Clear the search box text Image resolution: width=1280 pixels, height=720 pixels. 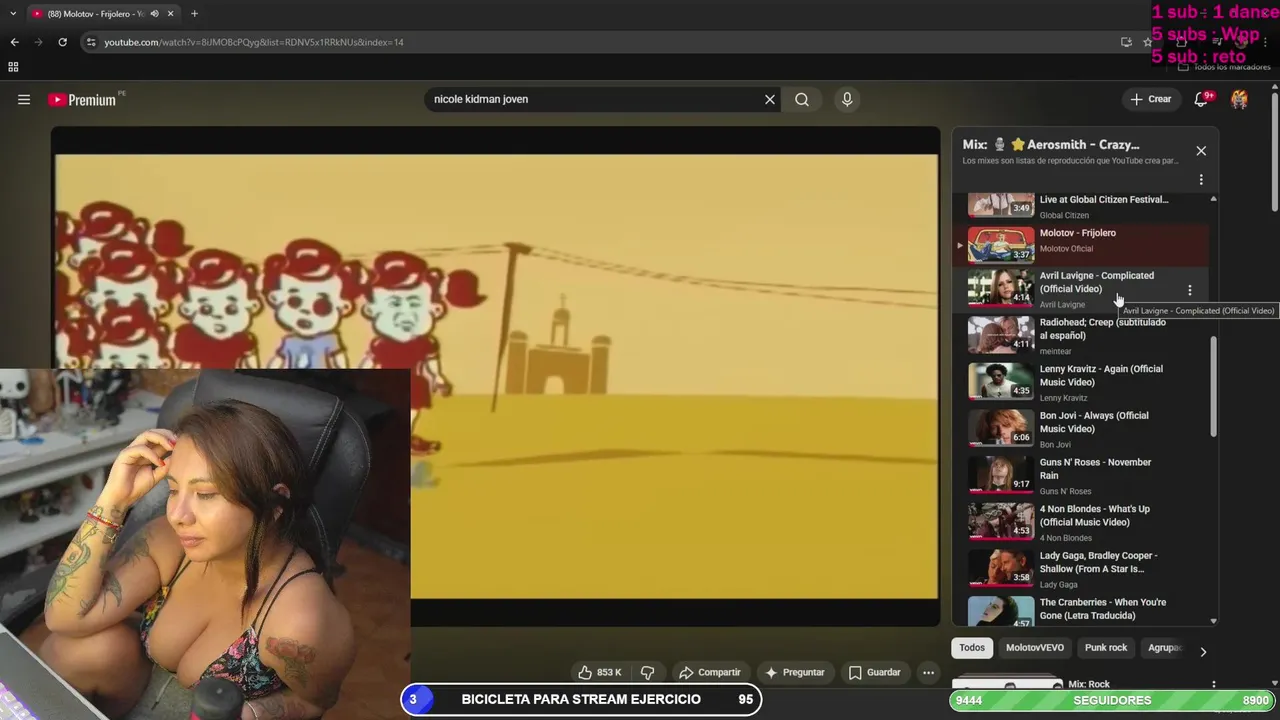(x=770, y=99)
